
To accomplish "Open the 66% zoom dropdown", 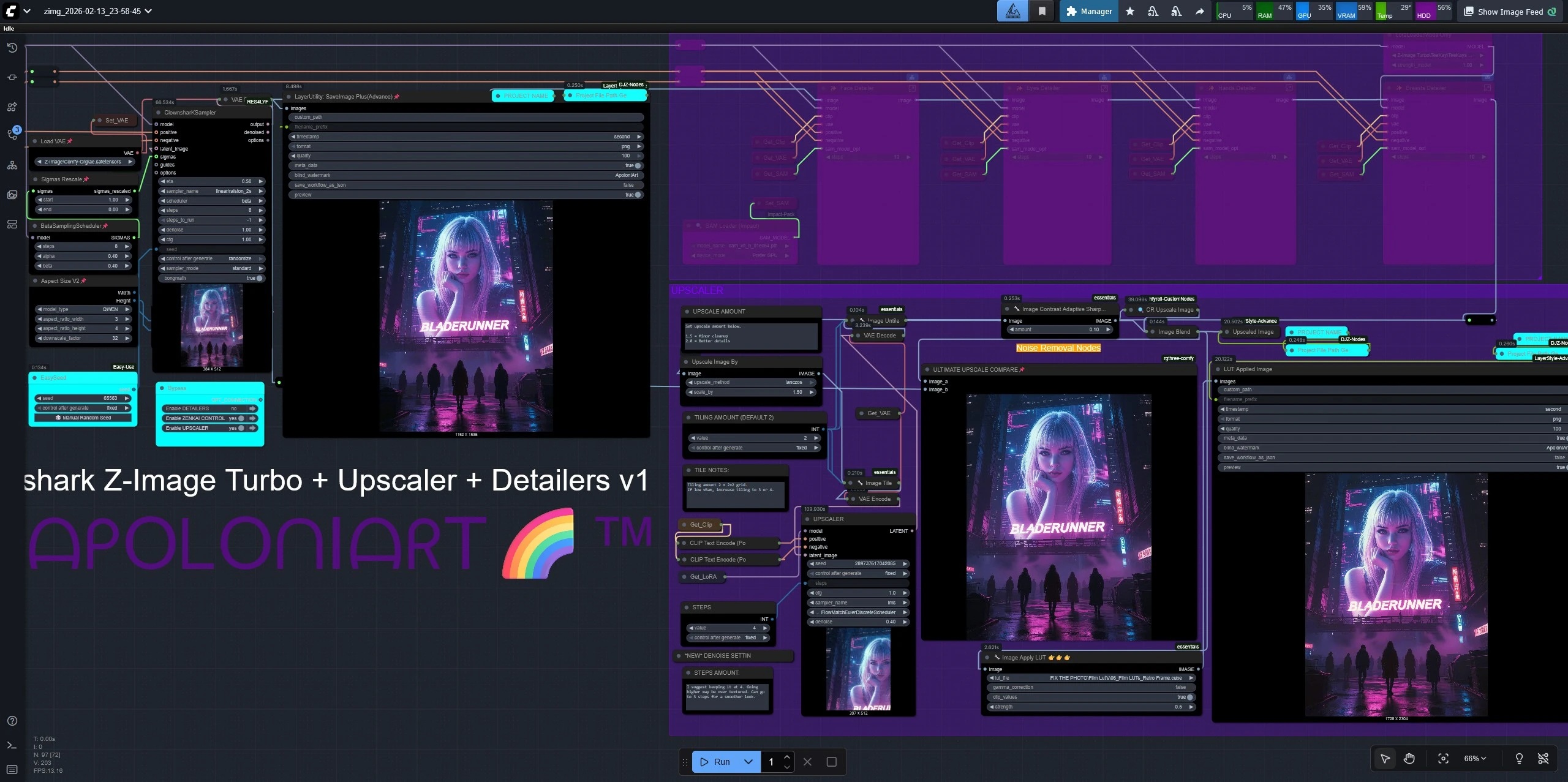I will (1475, 759).
